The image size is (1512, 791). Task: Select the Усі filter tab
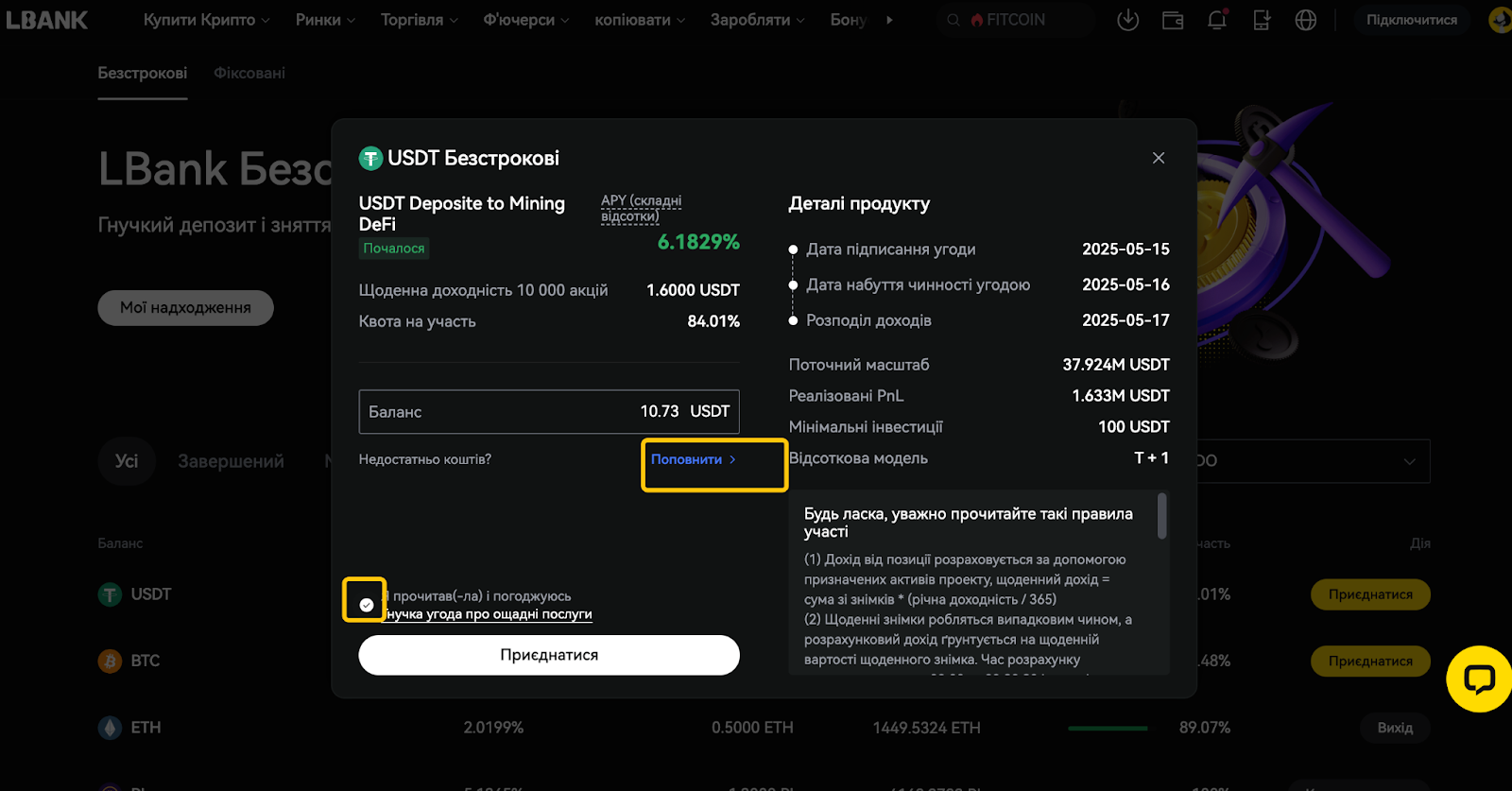(127, 461)
